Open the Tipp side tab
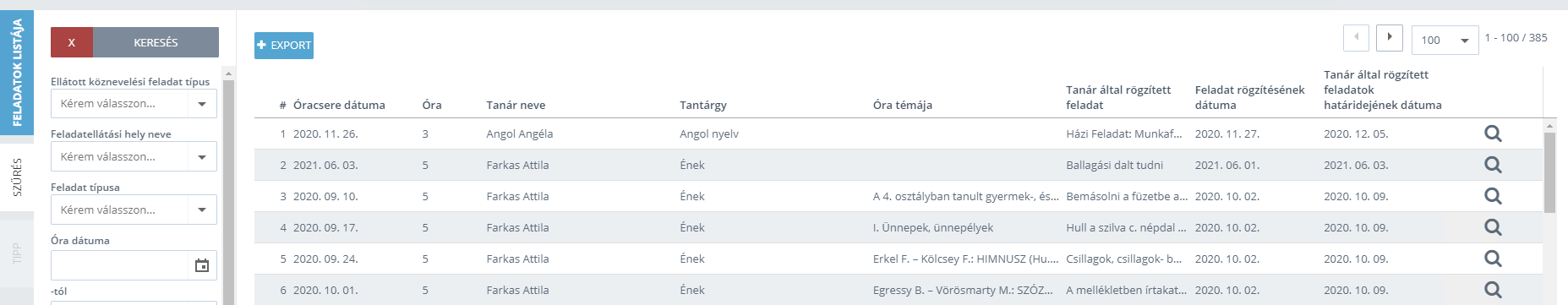 click(x=17, y=253)
